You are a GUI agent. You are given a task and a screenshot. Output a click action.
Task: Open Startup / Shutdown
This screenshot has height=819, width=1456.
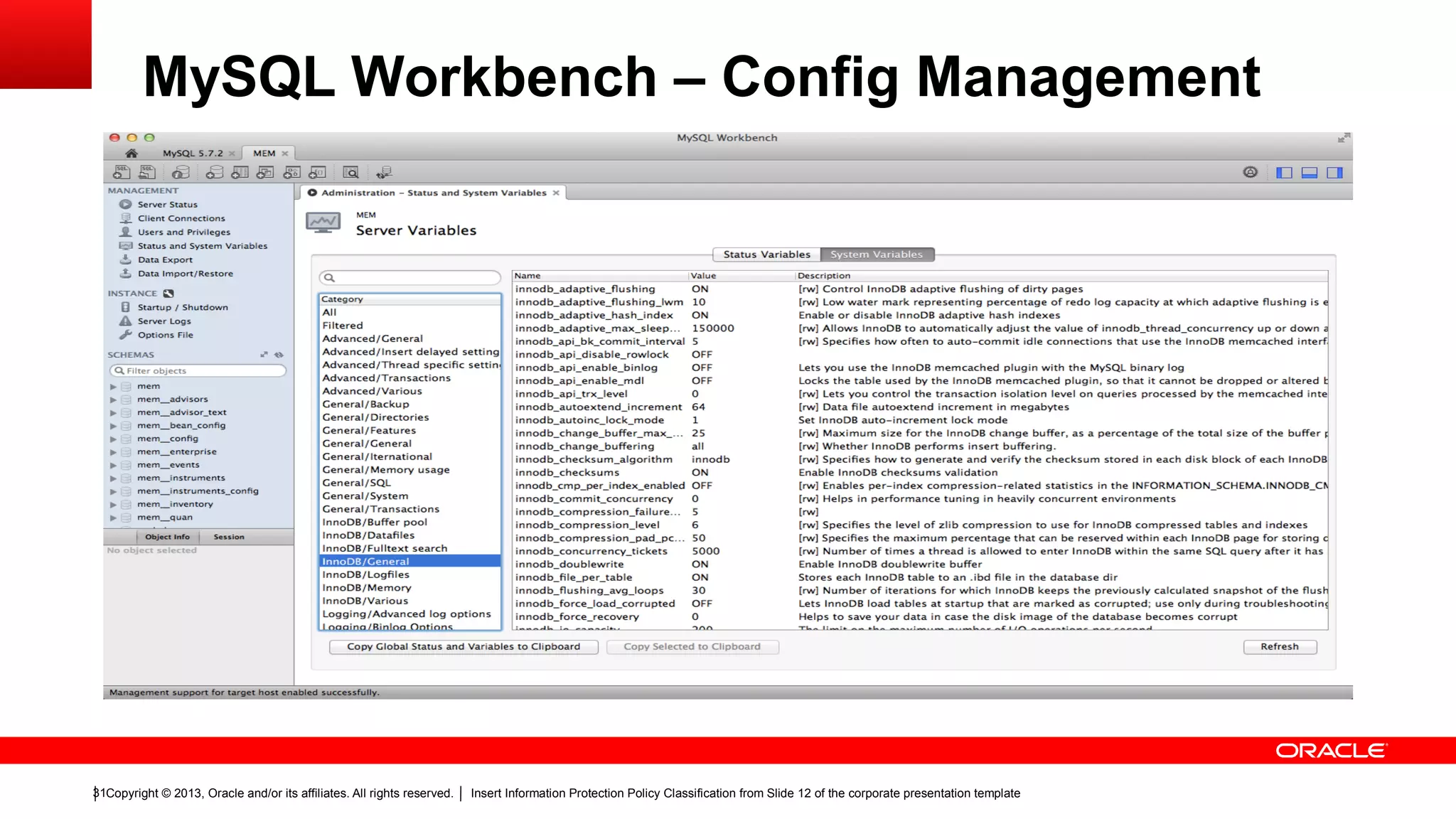pos(183,307)
